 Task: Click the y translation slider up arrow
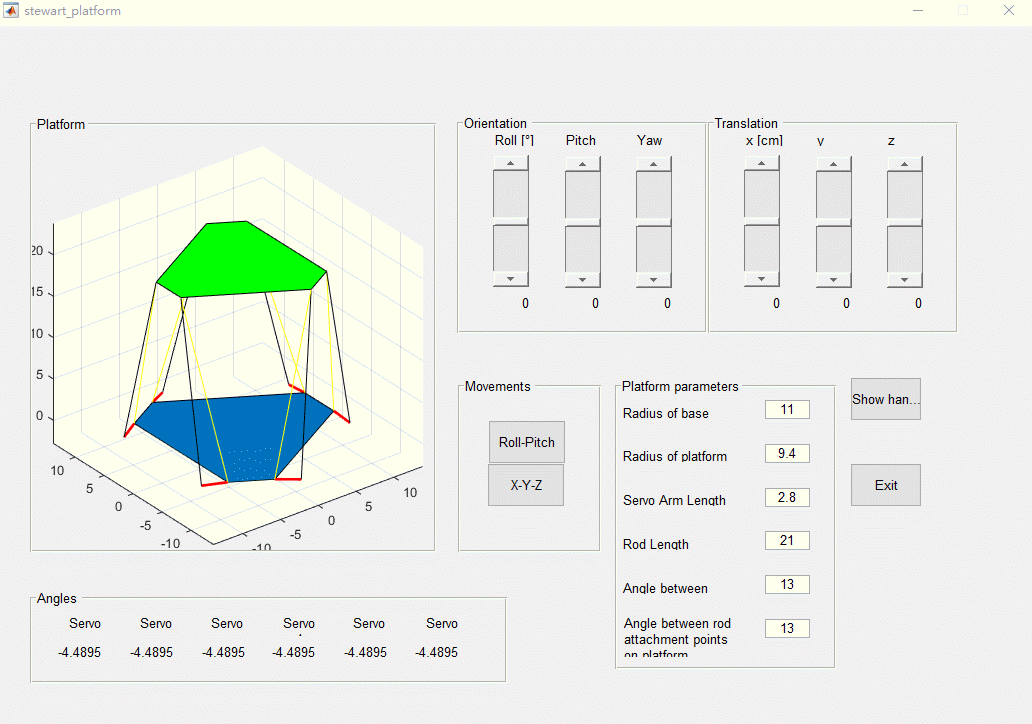tap(833, 164)
